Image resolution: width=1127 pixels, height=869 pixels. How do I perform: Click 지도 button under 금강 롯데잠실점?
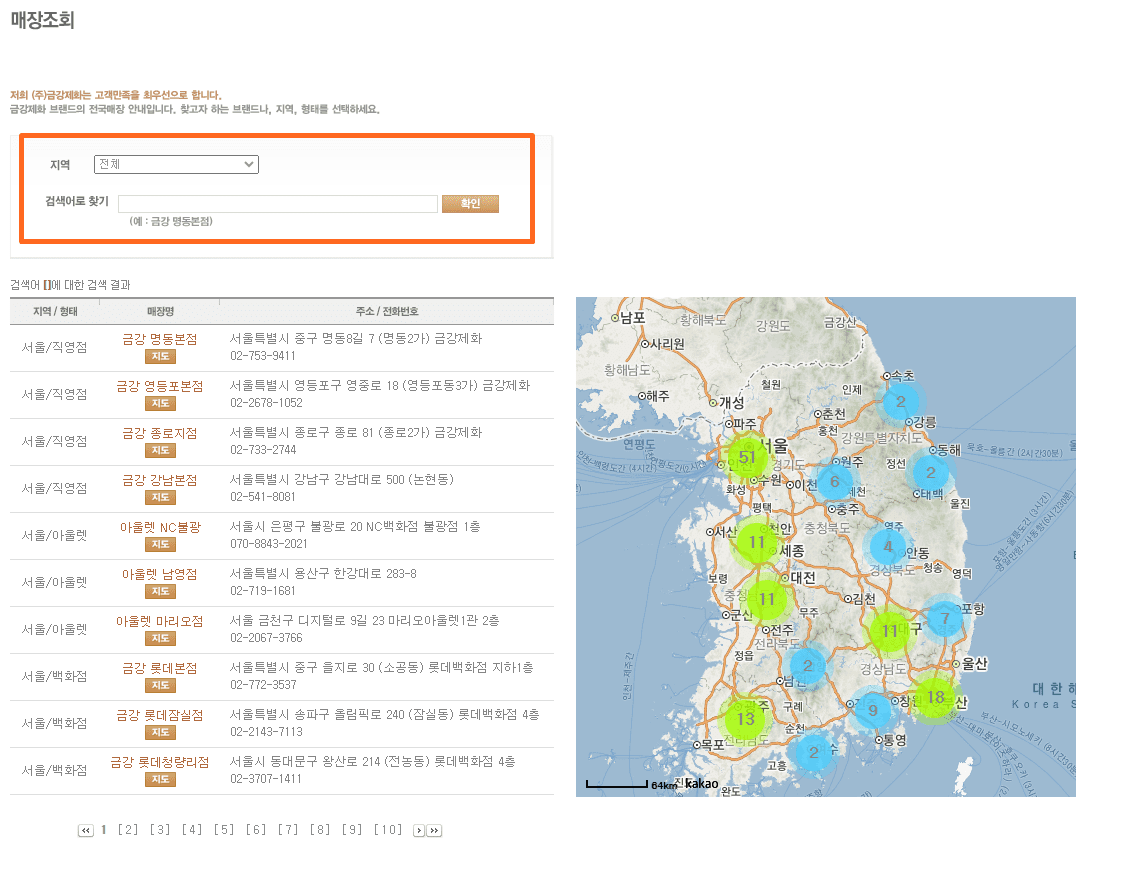[160, 732]
